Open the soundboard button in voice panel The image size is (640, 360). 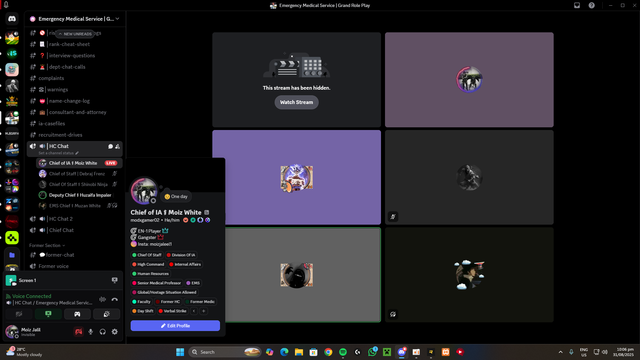[x=107, y=314]
